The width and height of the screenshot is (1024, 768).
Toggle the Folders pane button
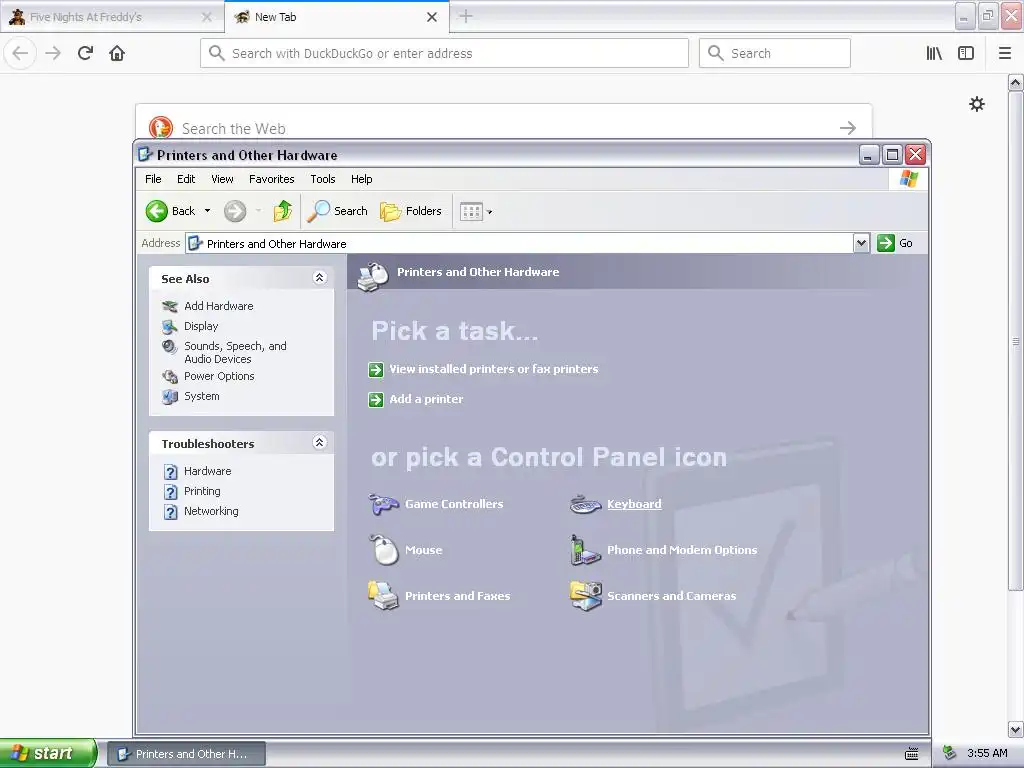point(411,211)
